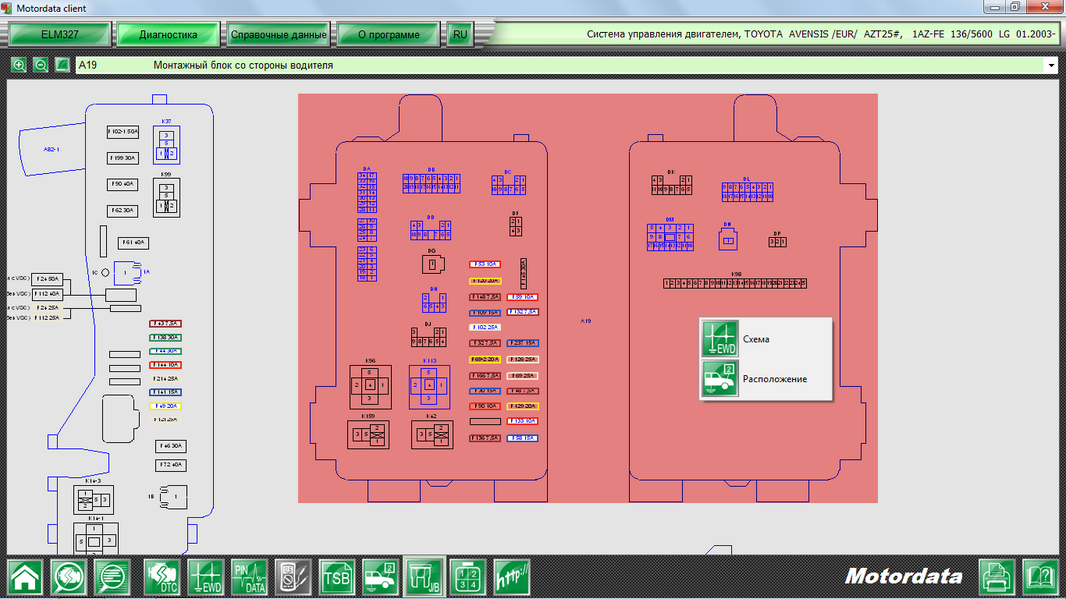Open the help book icon

tap(1040, 577)
